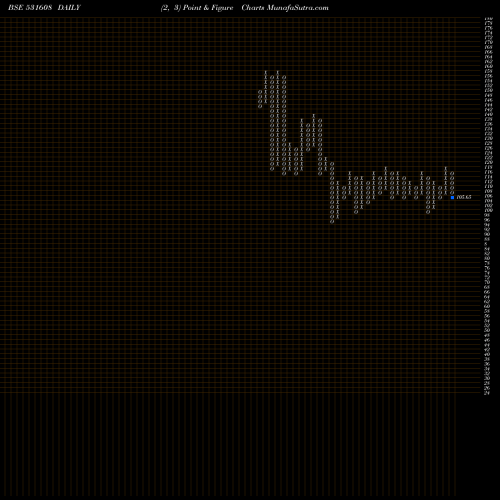Click the "DAILY" label in the header

point(69,8)
